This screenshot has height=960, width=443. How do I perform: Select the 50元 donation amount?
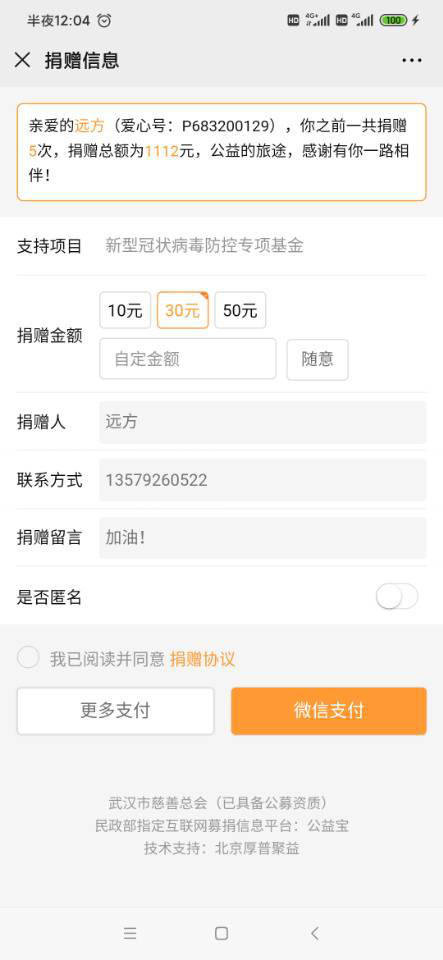(240, 310)
